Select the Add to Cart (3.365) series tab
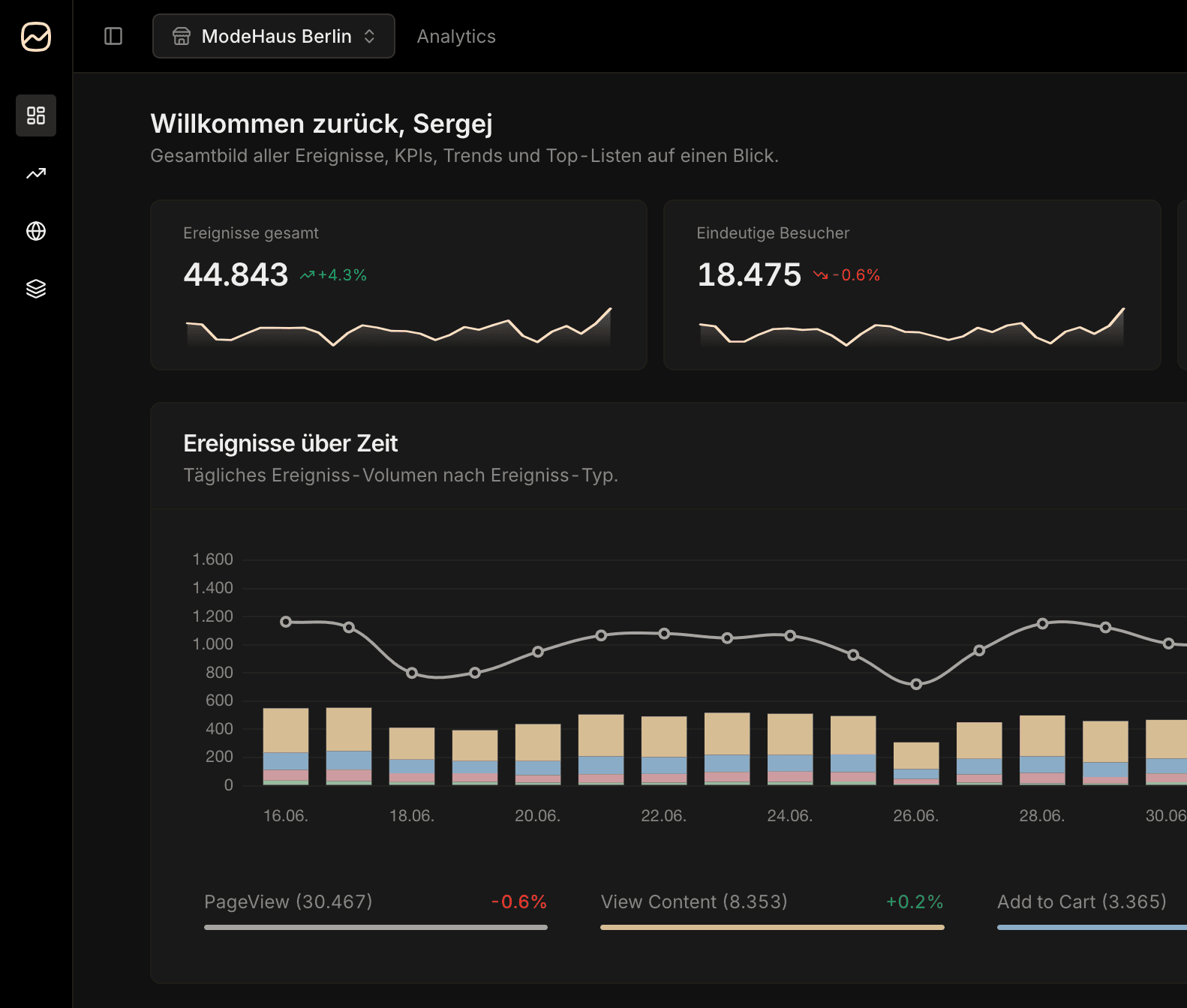This screenshot has height=1008, width=1187. point(1092,910)
